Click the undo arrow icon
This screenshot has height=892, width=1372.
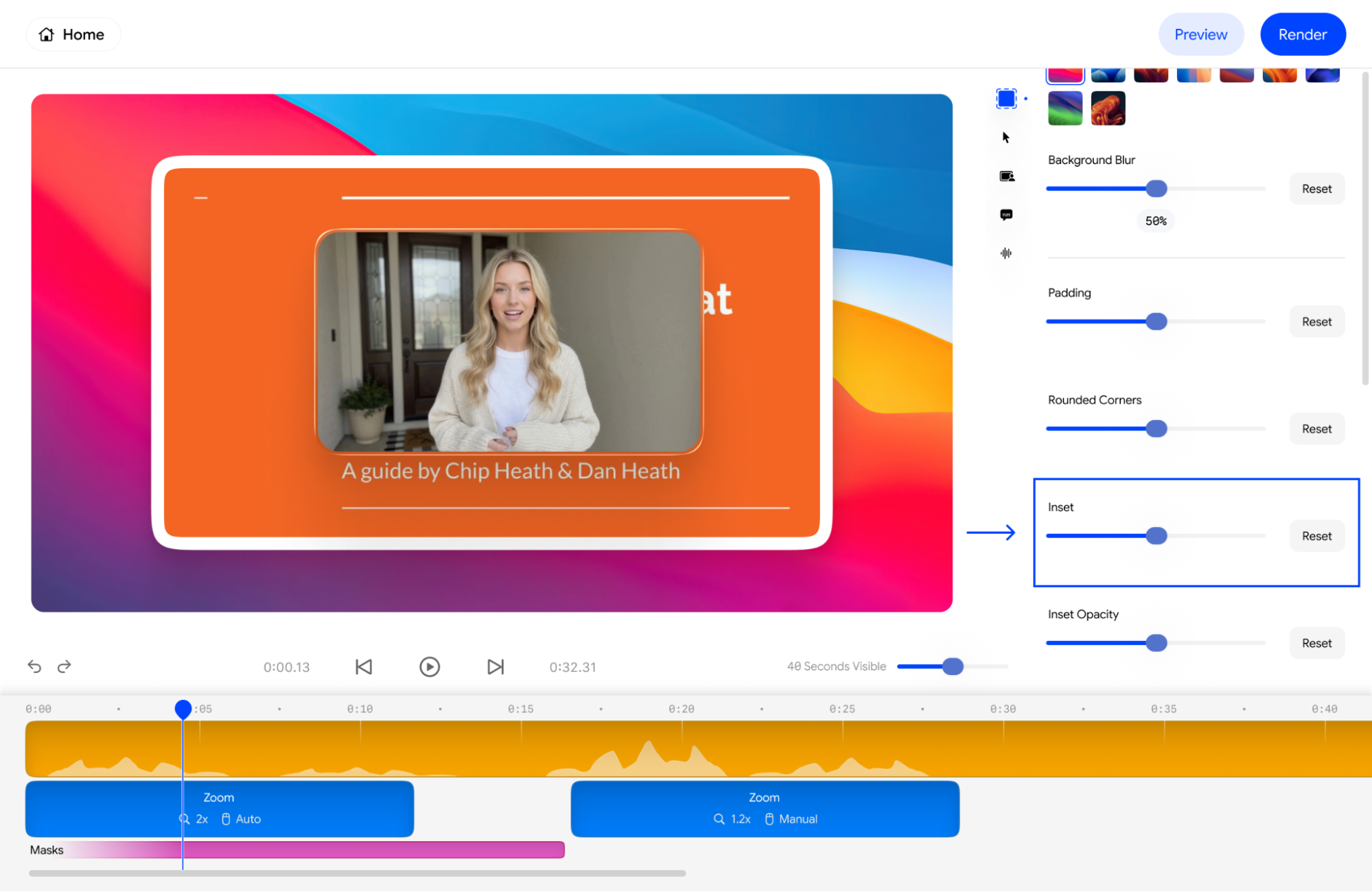coord(34,666)
